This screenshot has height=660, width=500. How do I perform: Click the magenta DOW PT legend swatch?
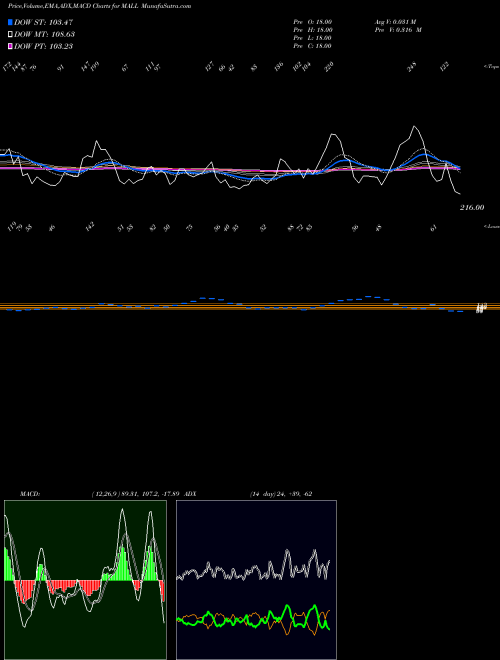(x=10, y=46)
